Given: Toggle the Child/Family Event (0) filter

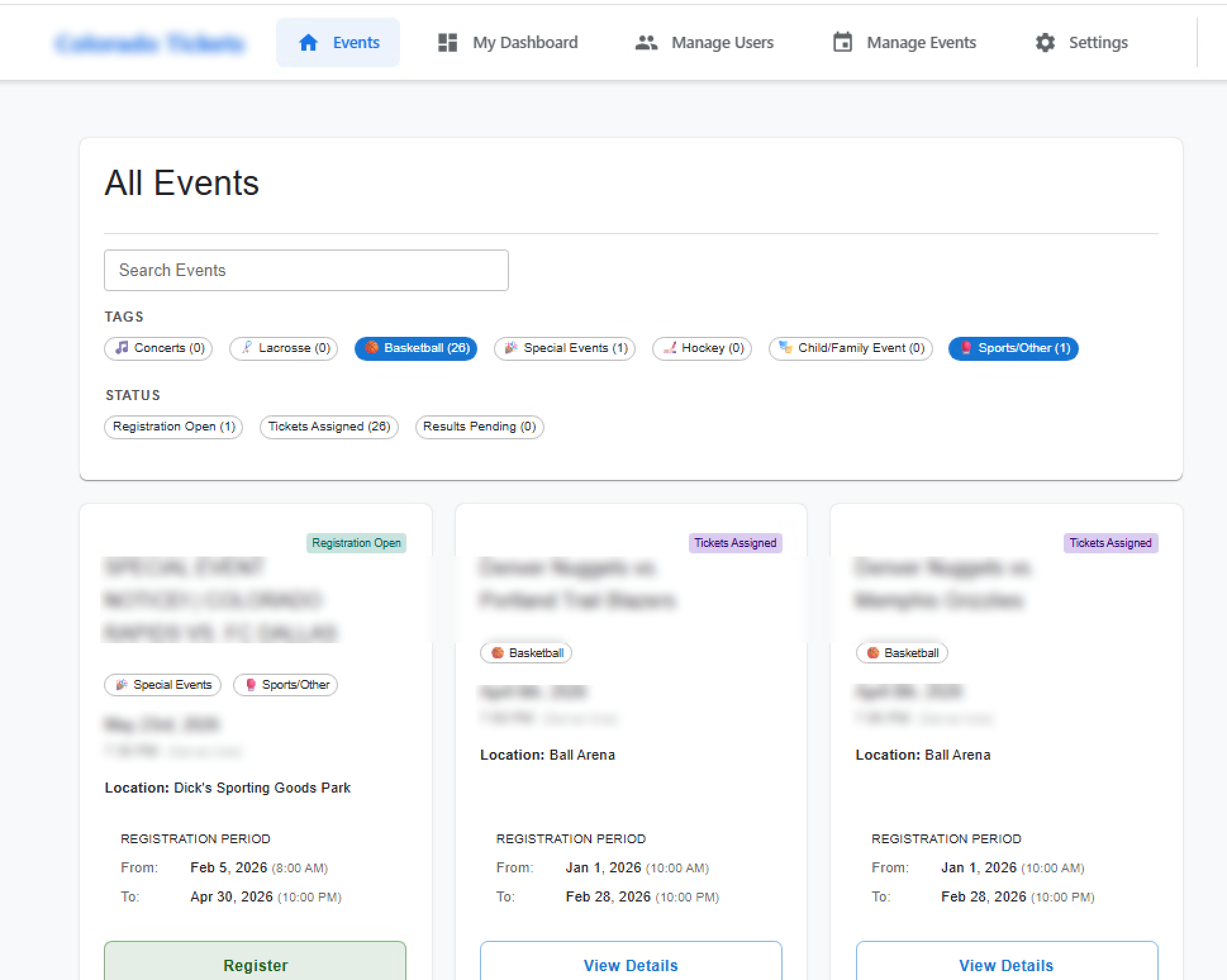Looking at the screenshot, I should pyautogui.click(x=850, y=348).
